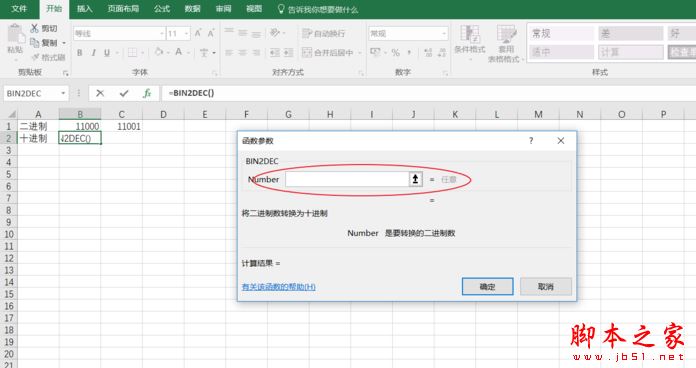Screen dimensions: 696x368
Task: Click the Decrease Decimal icon
Action: coord(442,52)
